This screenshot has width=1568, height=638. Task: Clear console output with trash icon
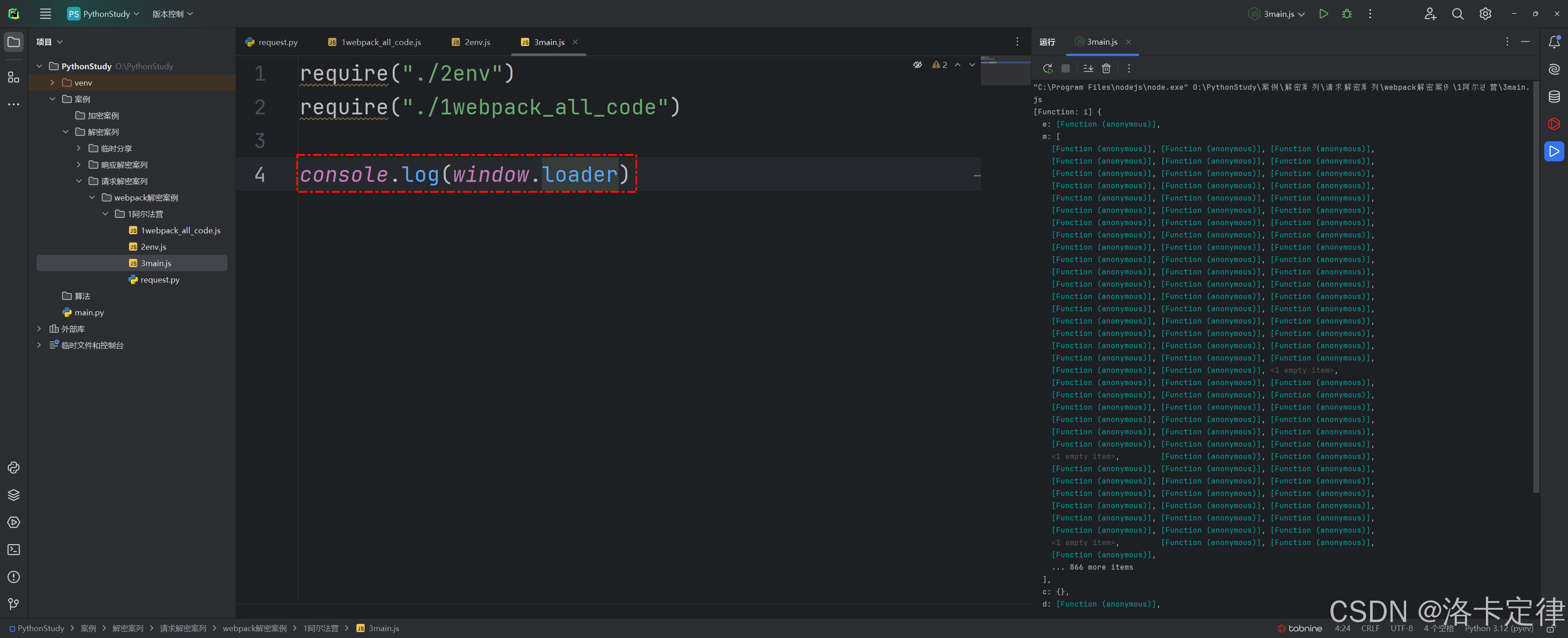1106,68
